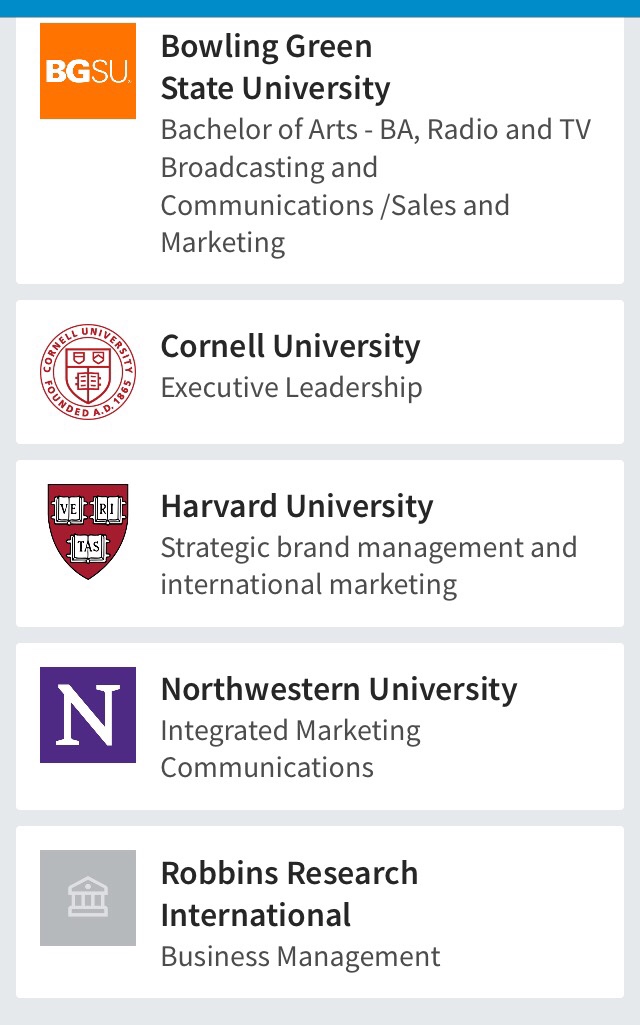Open the Cornell University school name
Screen dimensions: 640x1025
point(290,346)
